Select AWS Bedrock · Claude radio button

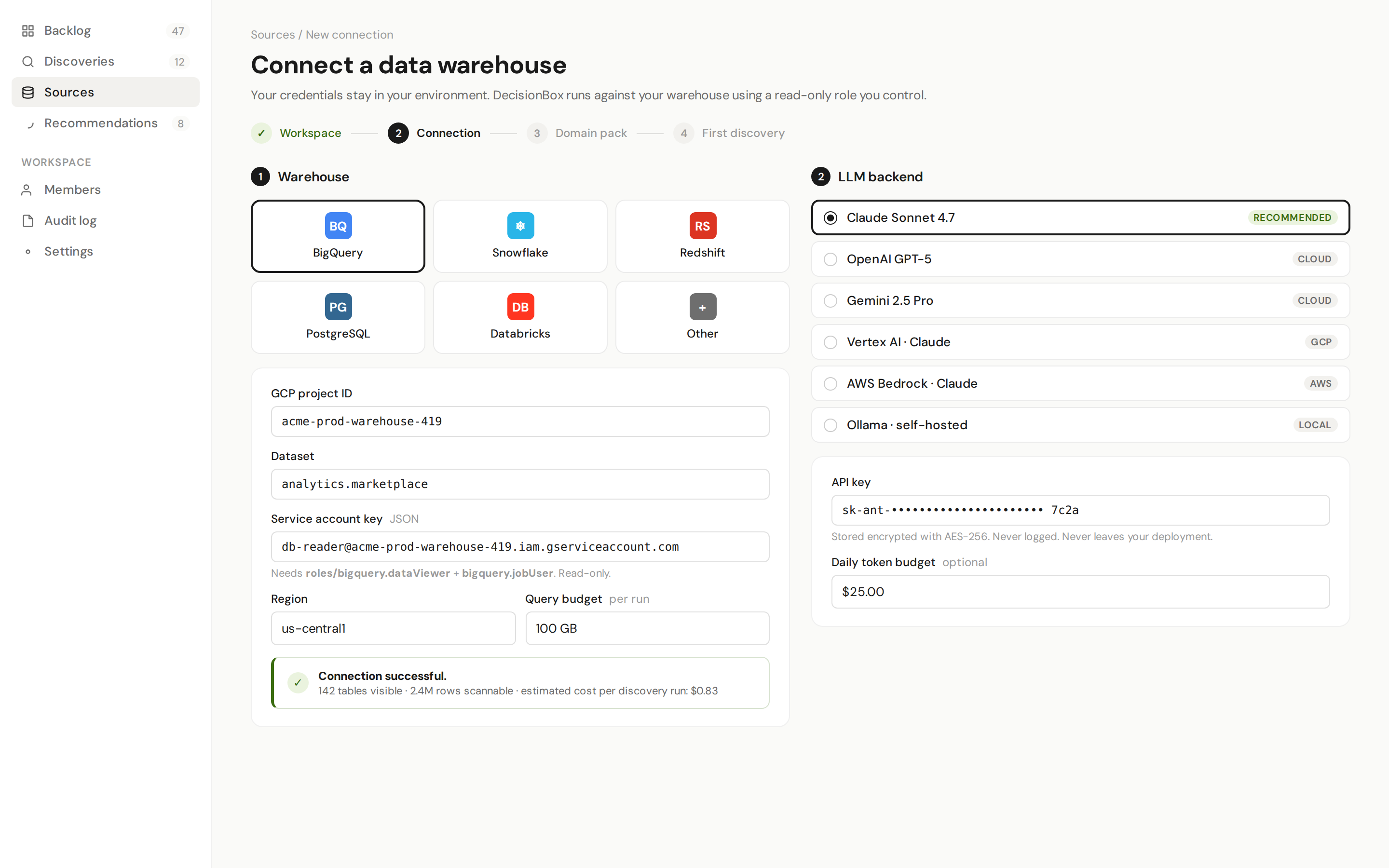(x=830, y=383)
